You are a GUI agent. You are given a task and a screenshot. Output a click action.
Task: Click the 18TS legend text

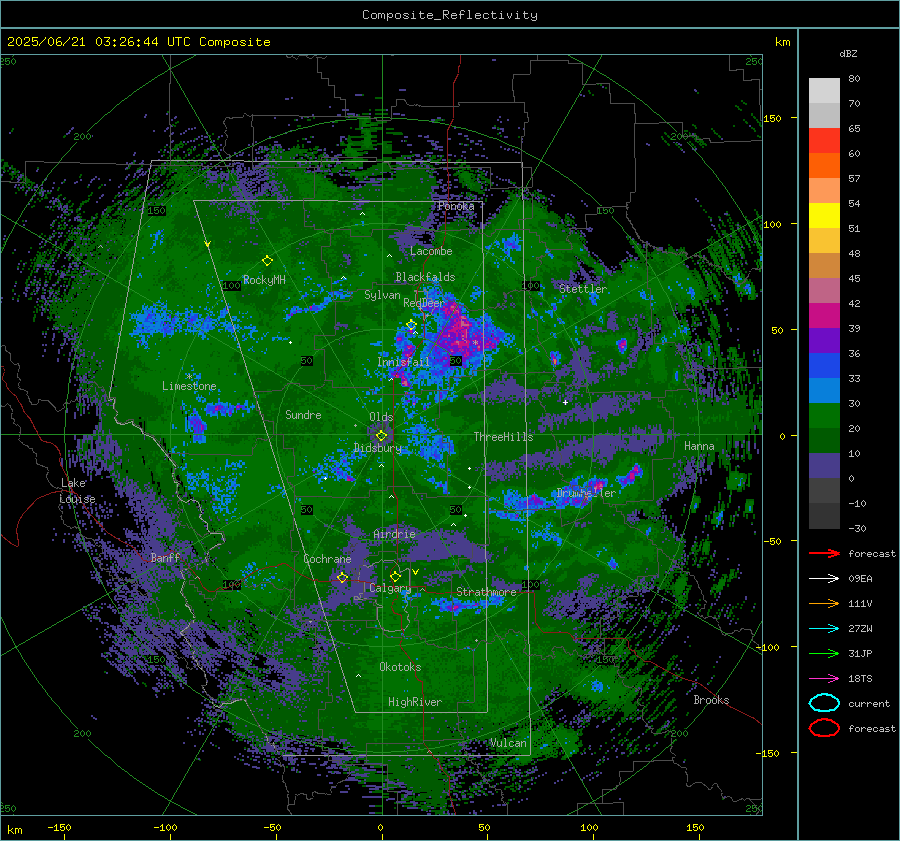click(x=860, y=679)
